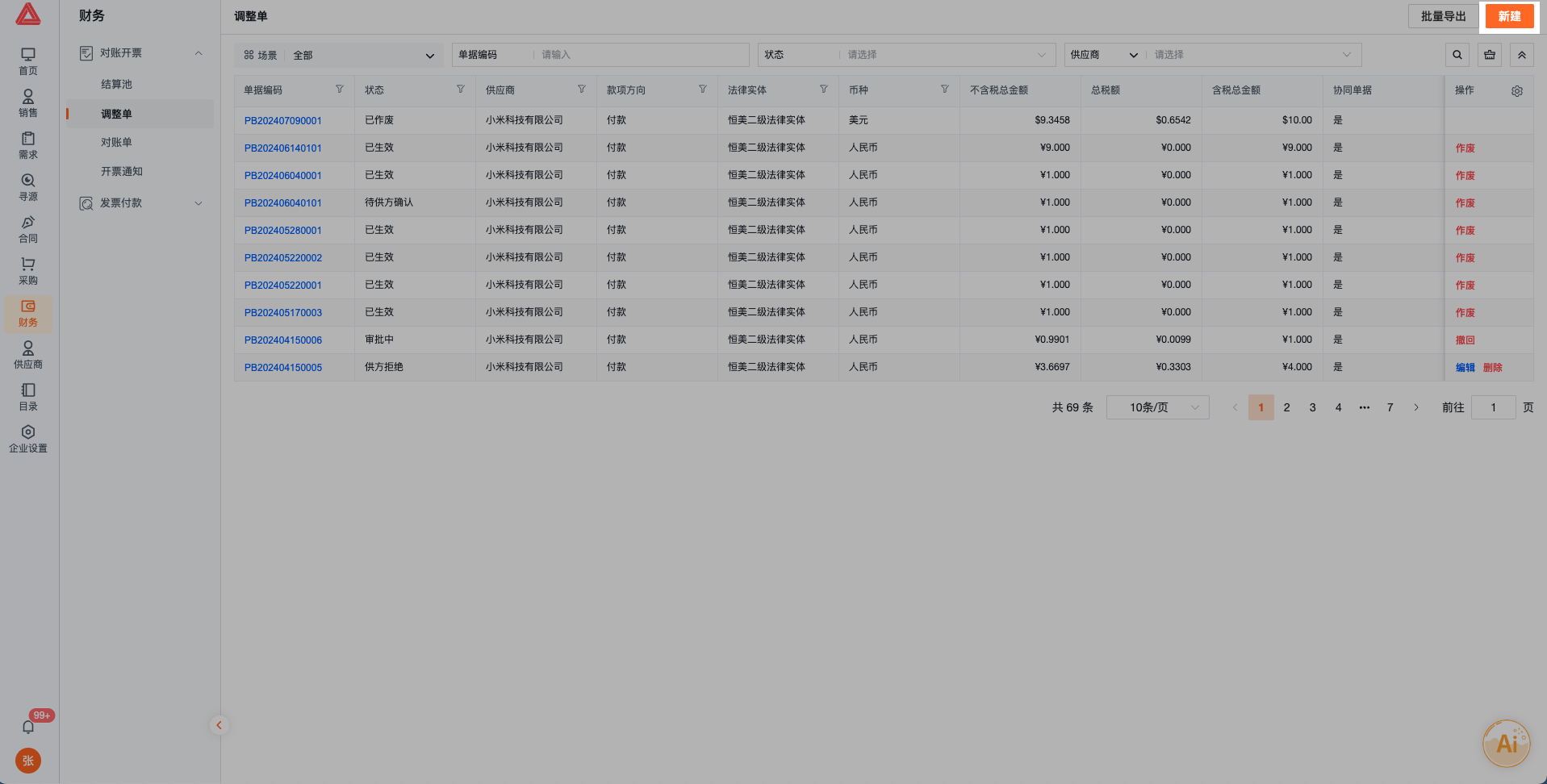Select the 财务 finance module icon
Screen dimensions: 1547x784
point(28,313)
